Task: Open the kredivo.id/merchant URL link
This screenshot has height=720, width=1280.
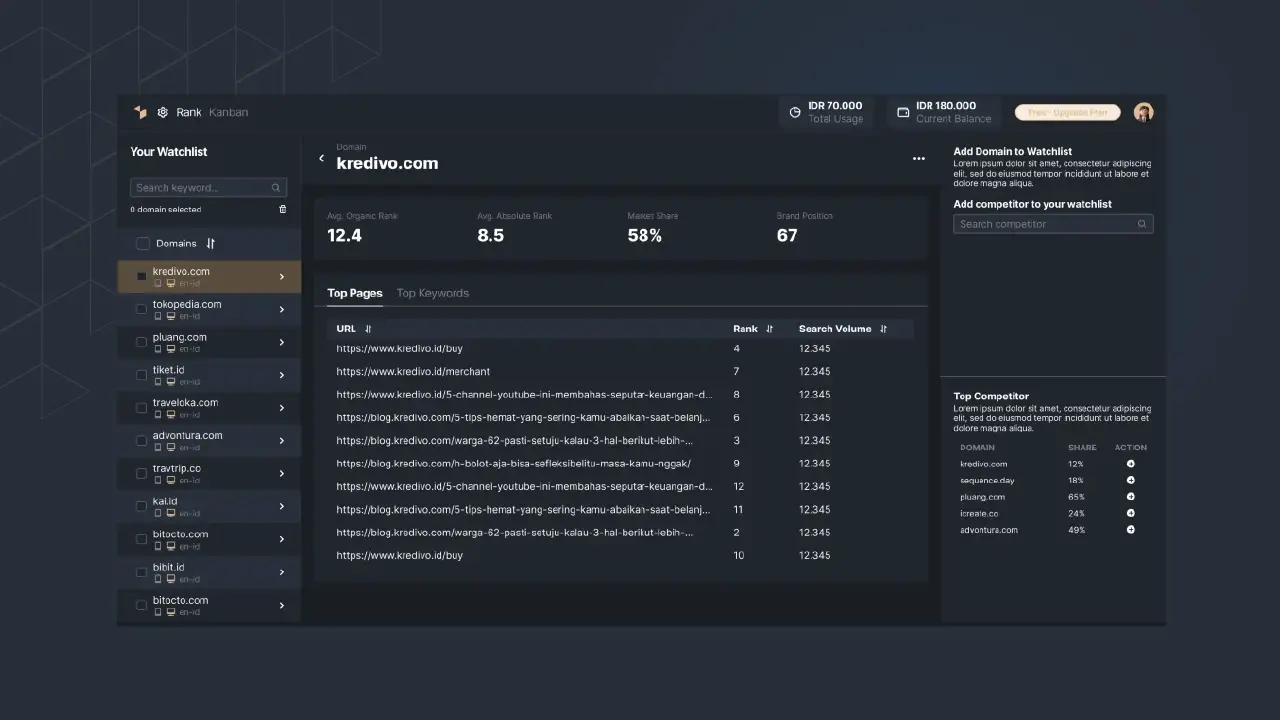Action: pos(413,371)
